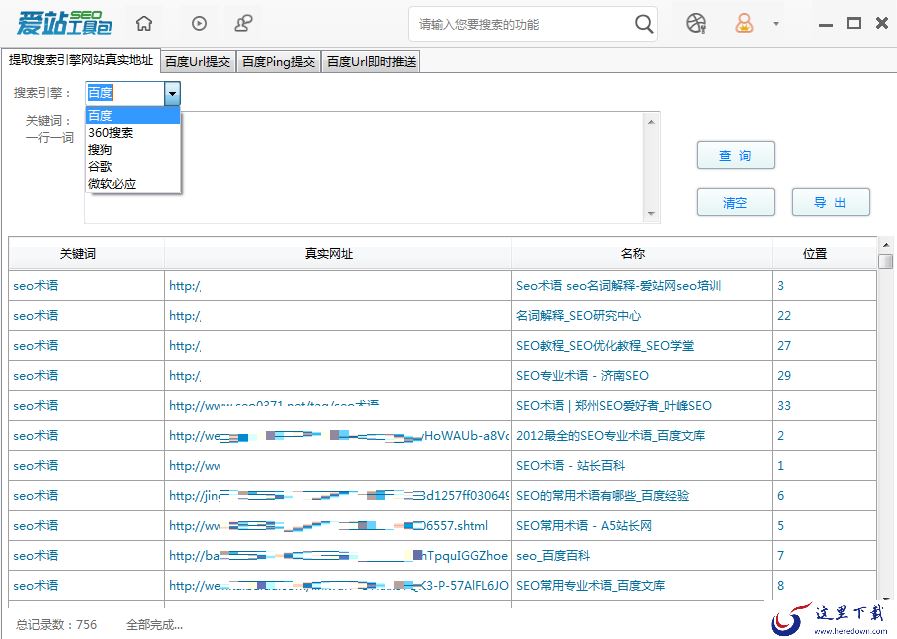
Task: Select row titled Seo术语 seo名词解释-爱站网seo培训
Action: [x=442, y=285]
